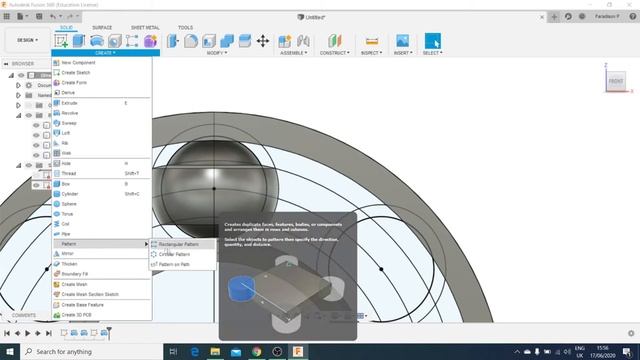Image resolution: width=640 pixels, height=360 pixels.
Task: Play the timeline
Action: coord(27,333)
